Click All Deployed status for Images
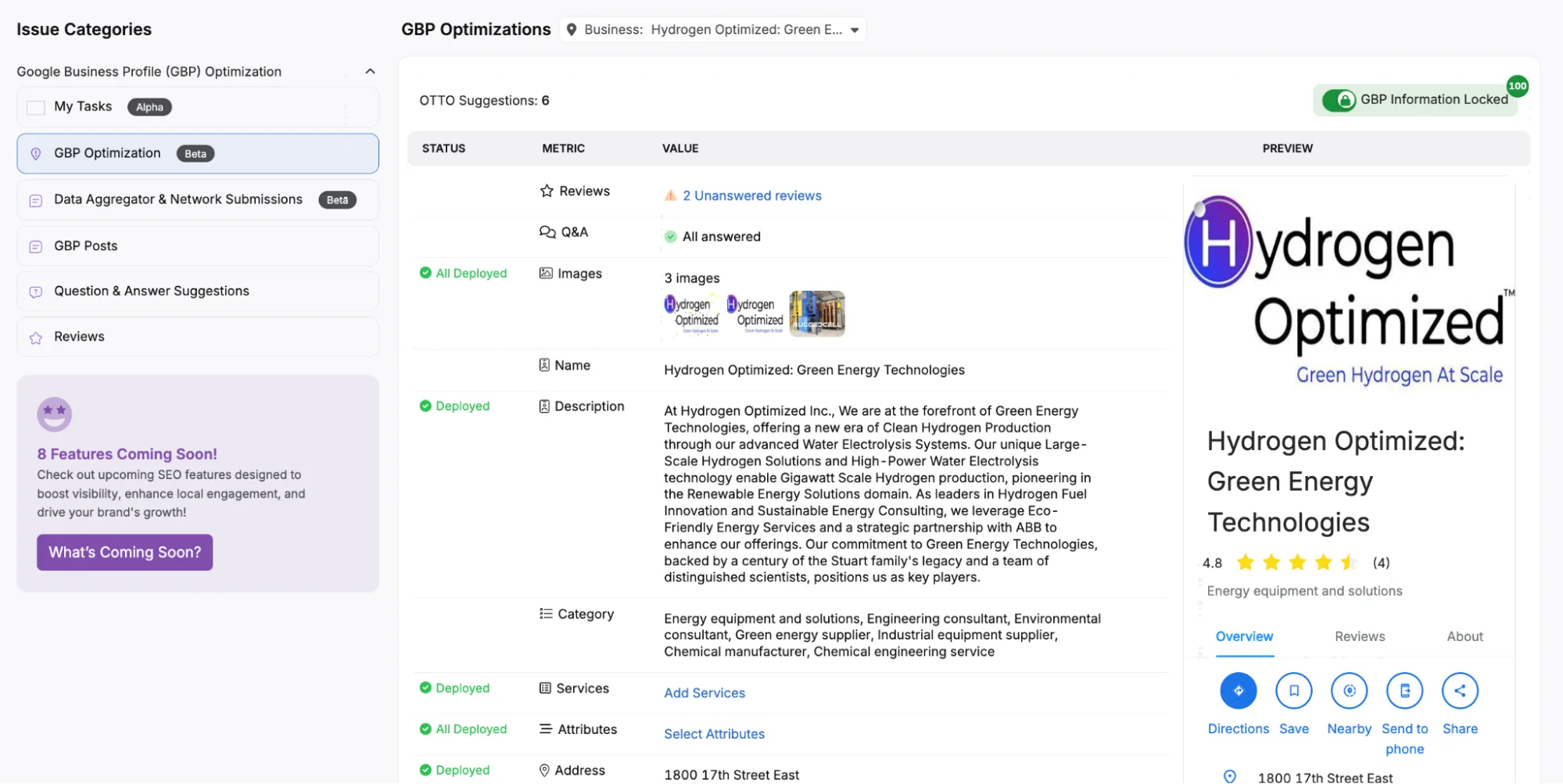The width and height of the screenshot is (1563, 784). (464, 274)
